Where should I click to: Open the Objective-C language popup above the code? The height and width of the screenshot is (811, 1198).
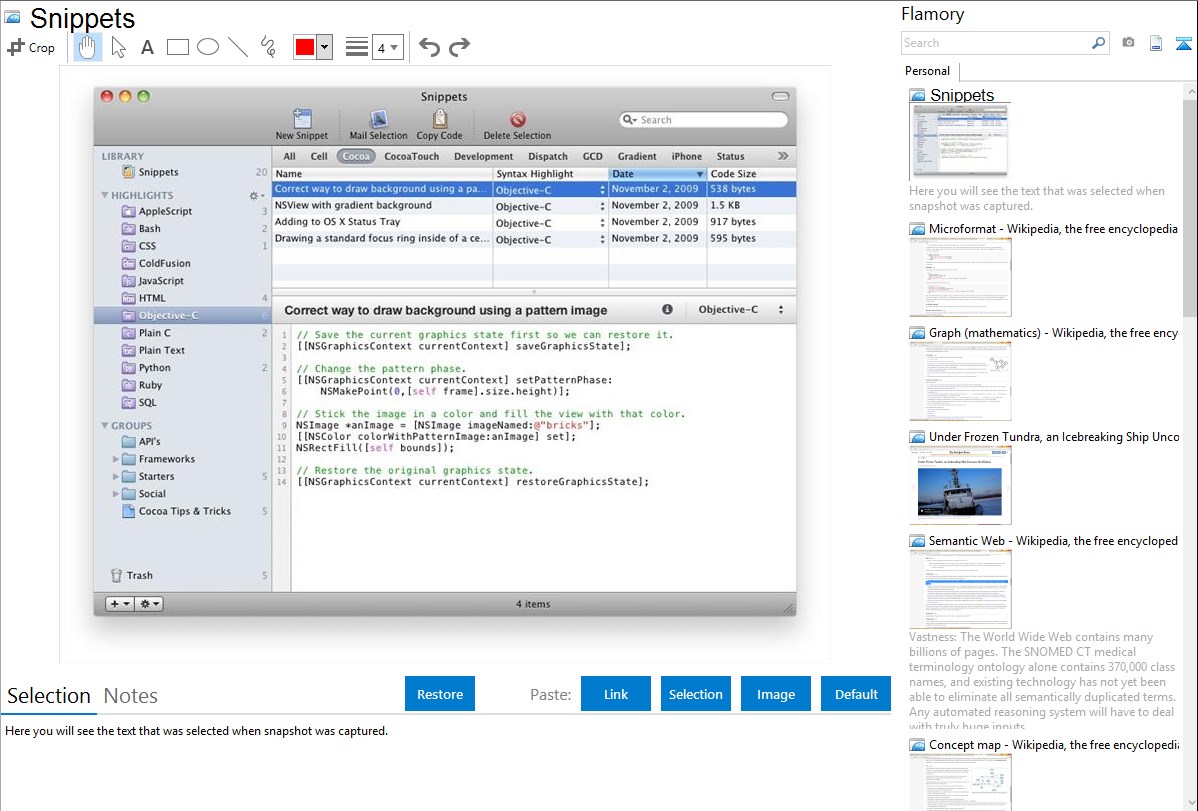click(x=741, y=310)
